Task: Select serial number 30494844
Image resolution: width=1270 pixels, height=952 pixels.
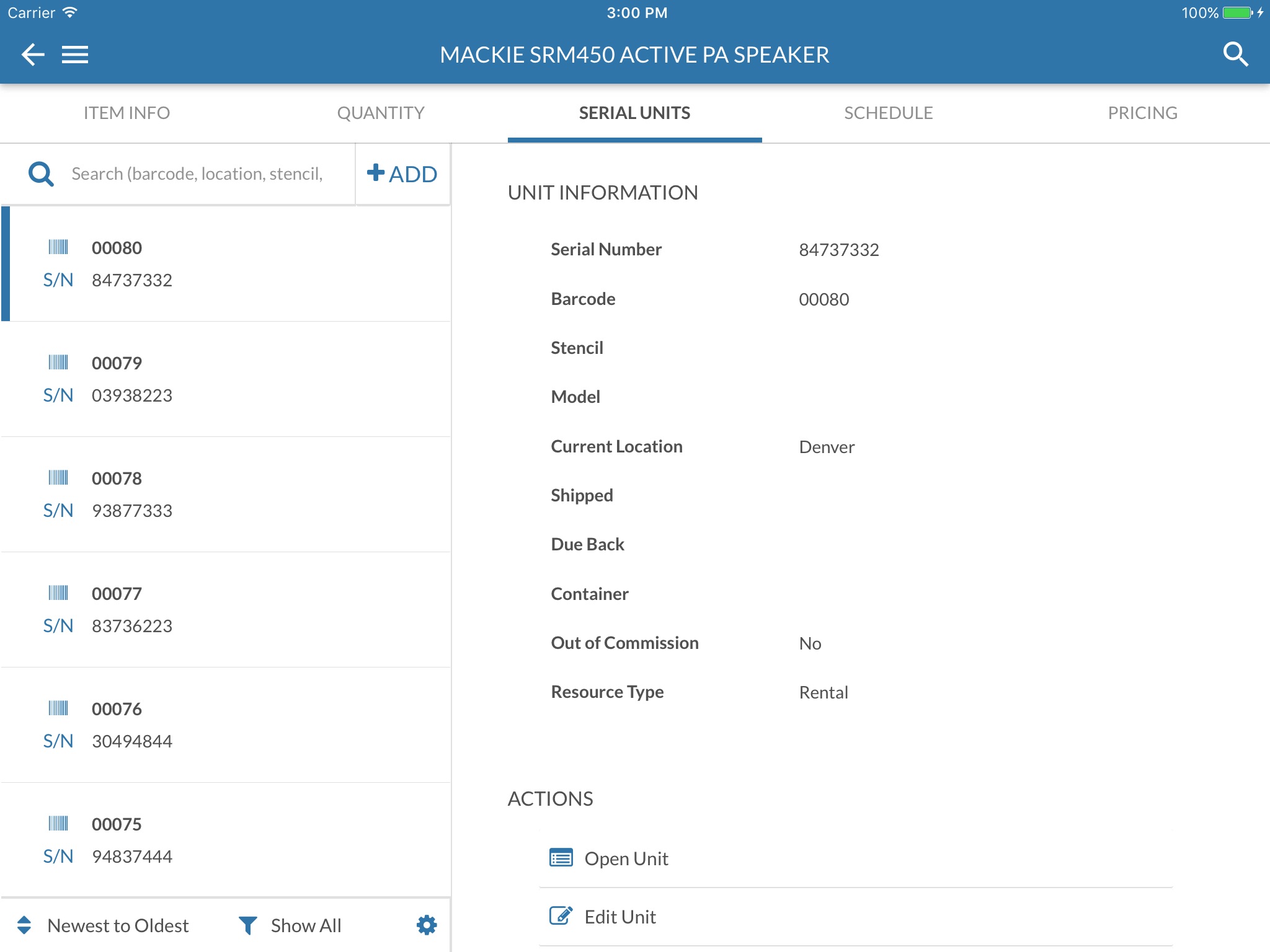Action: [x=132, y=741]
